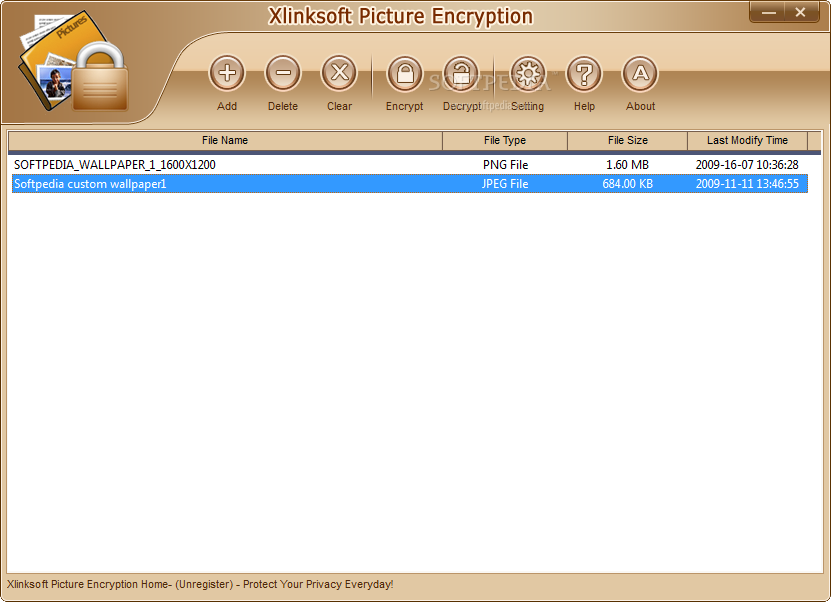Click the Encrypt padlock icon
Viewport: 831px width, 602px height.
pos(405,73)
